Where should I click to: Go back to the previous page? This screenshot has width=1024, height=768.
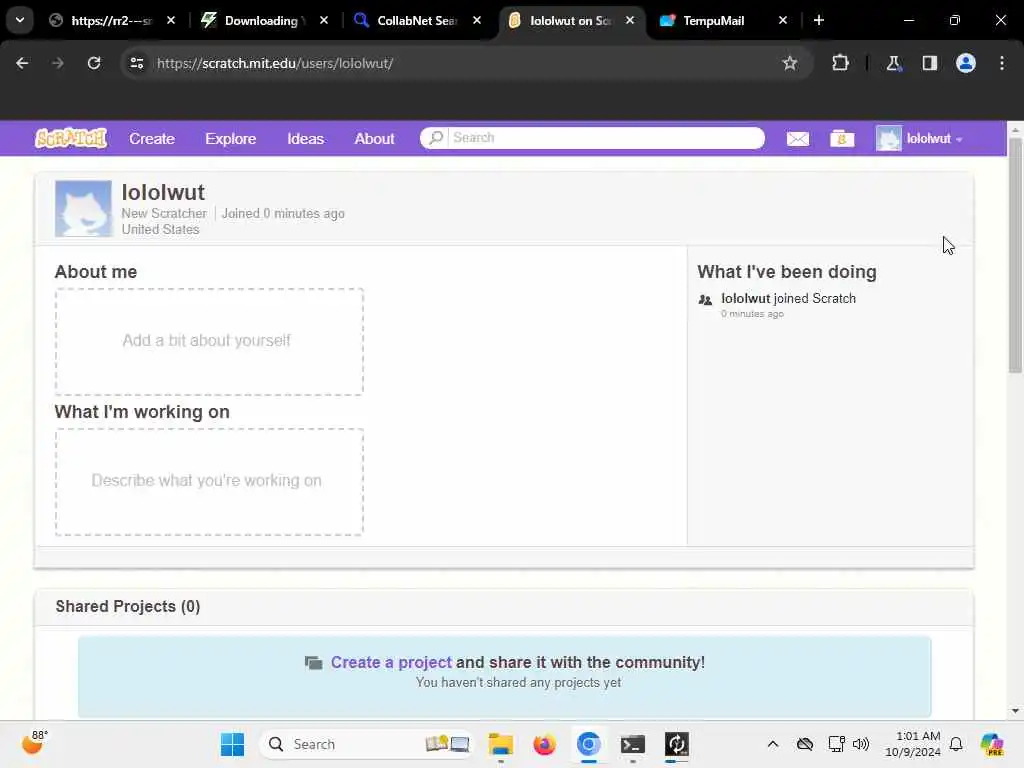pyautogui.click(x=22, y=63)
